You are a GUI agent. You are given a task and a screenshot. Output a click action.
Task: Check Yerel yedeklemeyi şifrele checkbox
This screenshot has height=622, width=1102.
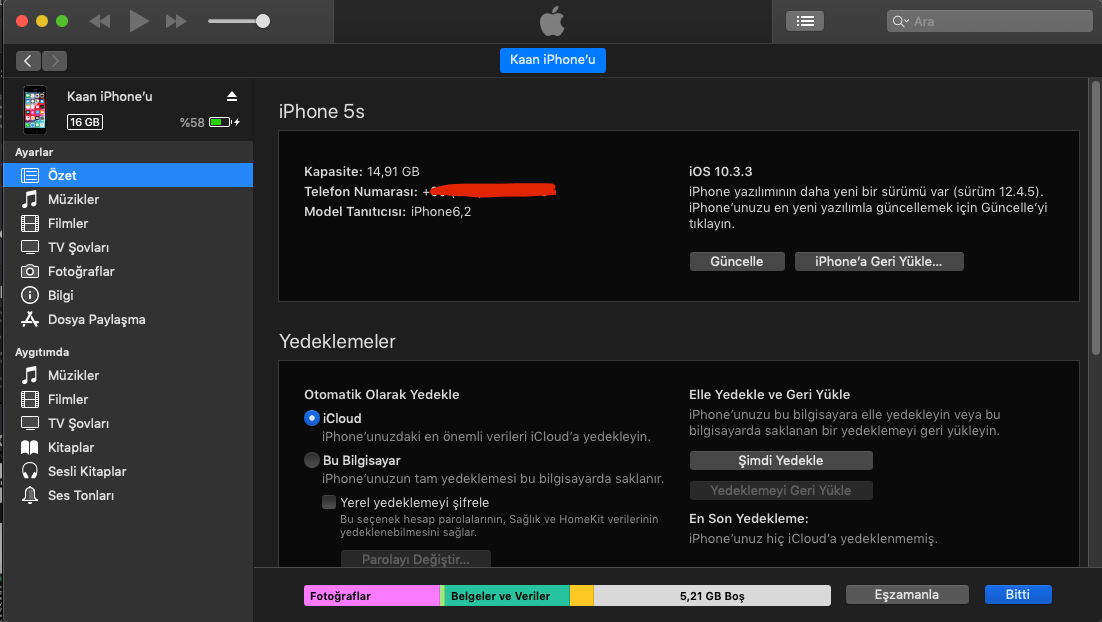click(329, 502)
